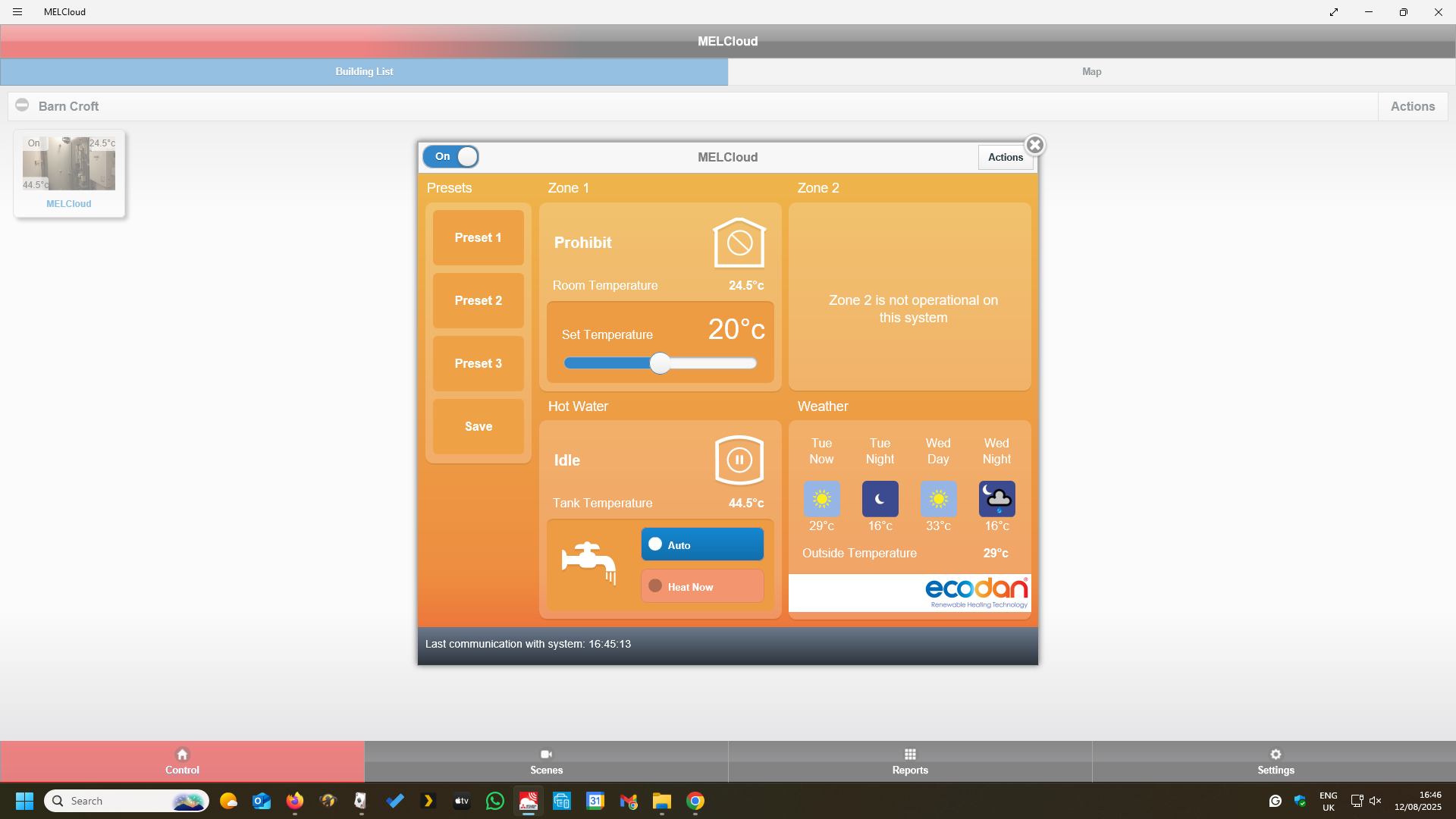Screen dimensions: 1456x819
Task: Click the Ecodan logo banner
Action: coord(909,592)
